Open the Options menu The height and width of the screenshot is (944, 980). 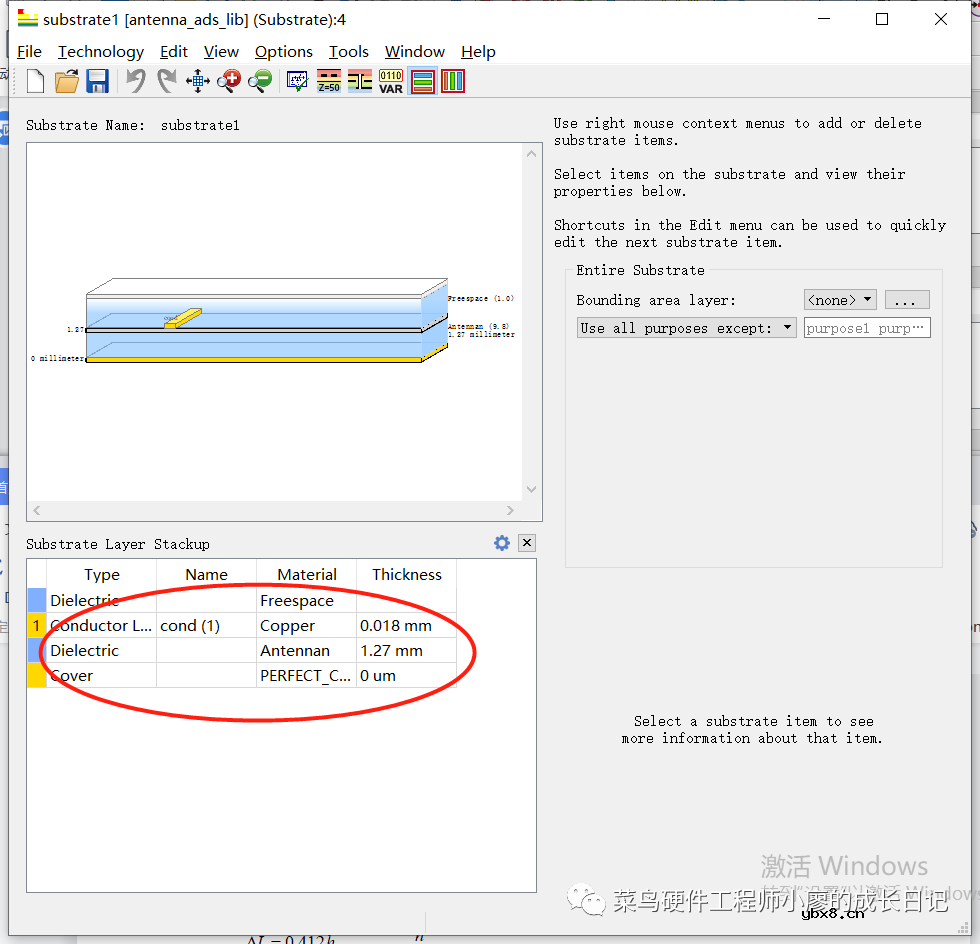(283, 52)
